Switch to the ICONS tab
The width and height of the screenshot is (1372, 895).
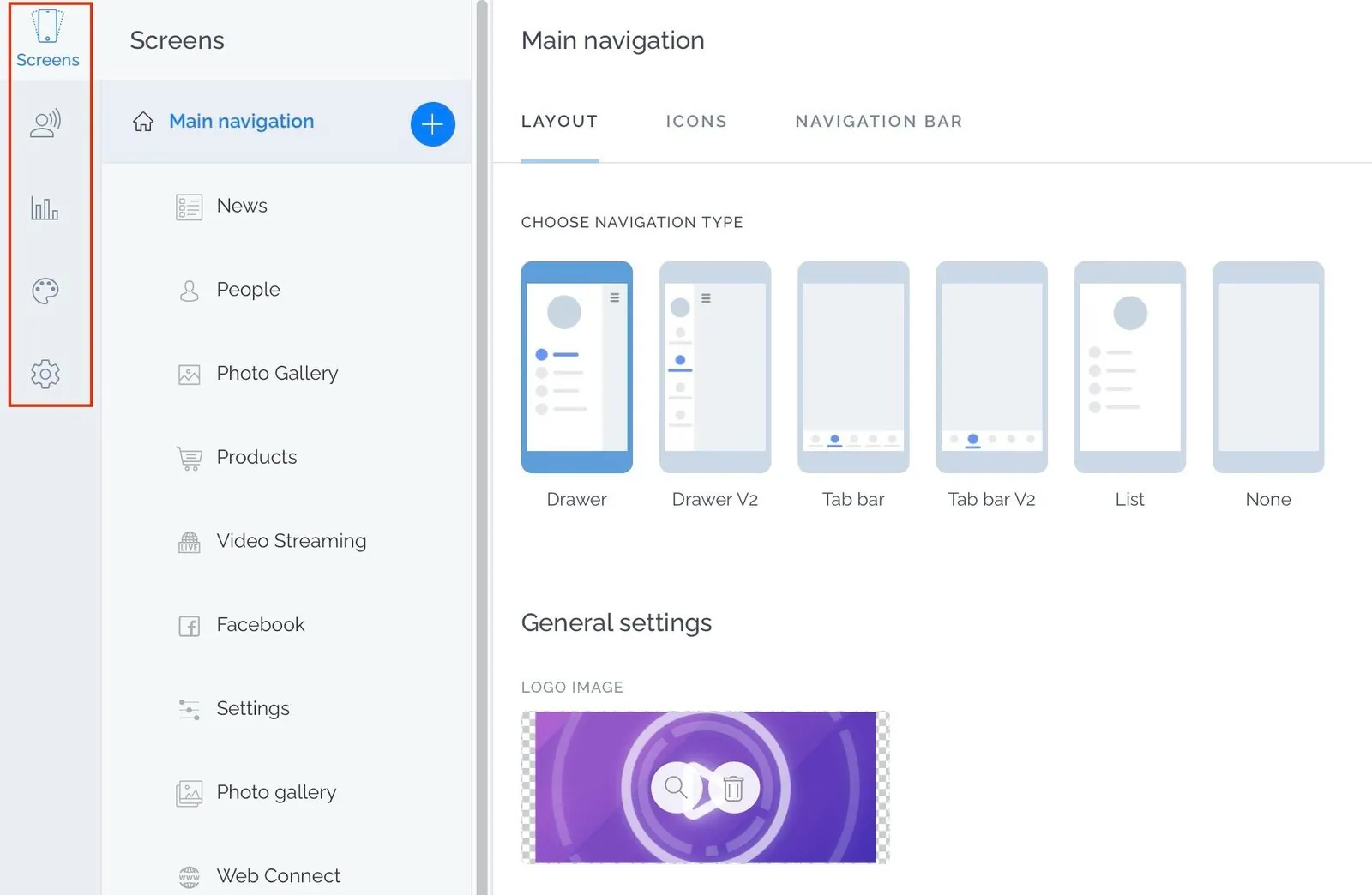pyautogui.click(x=696, y=122)
